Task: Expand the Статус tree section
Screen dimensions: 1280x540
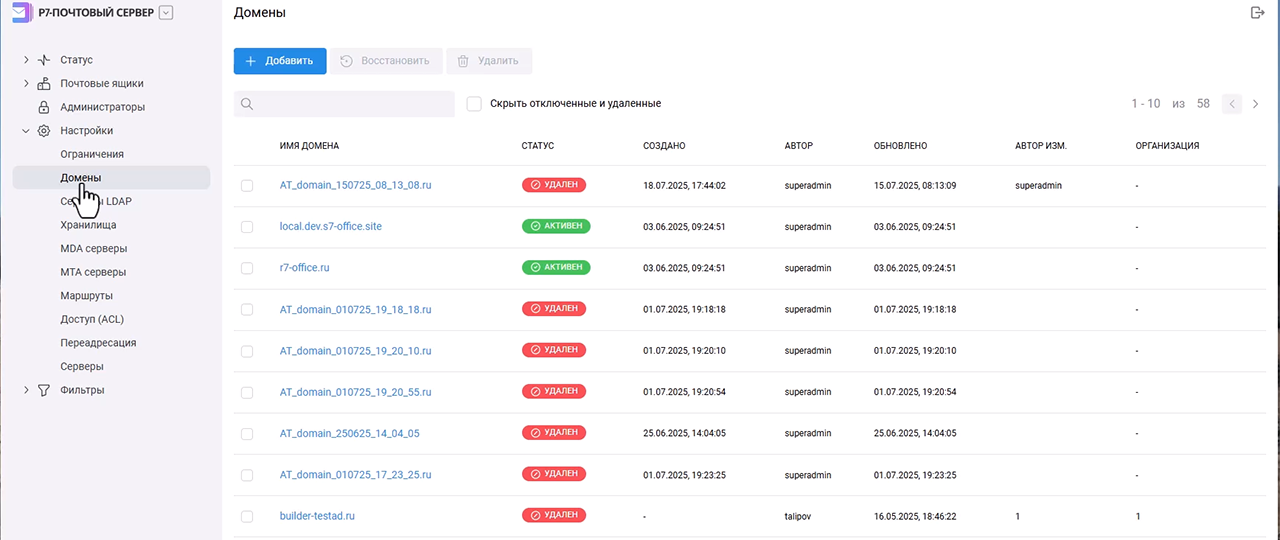Action: point(26,60)
